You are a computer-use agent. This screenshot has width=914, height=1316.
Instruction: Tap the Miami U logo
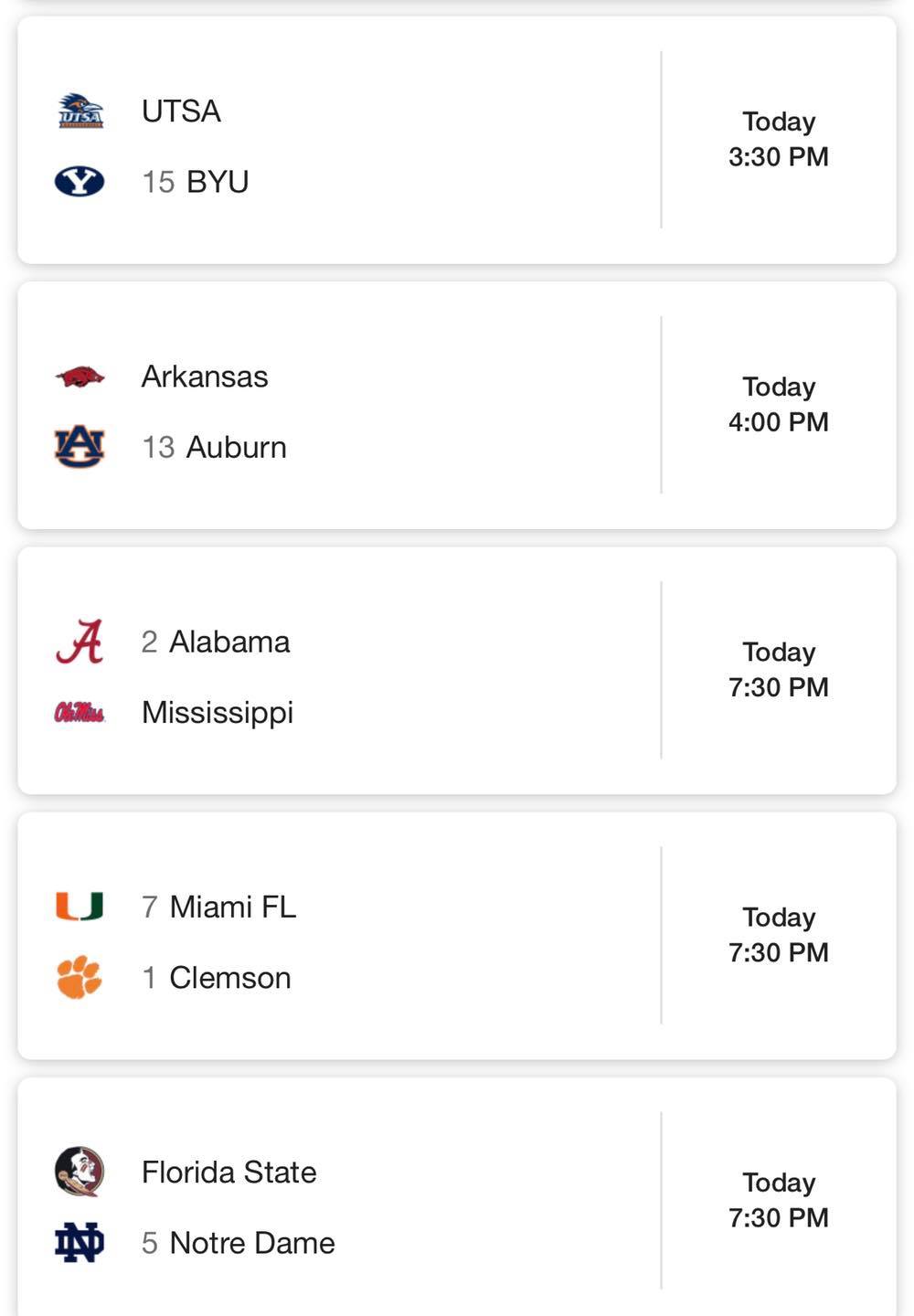pyautogui.click(x=80, y=907)
